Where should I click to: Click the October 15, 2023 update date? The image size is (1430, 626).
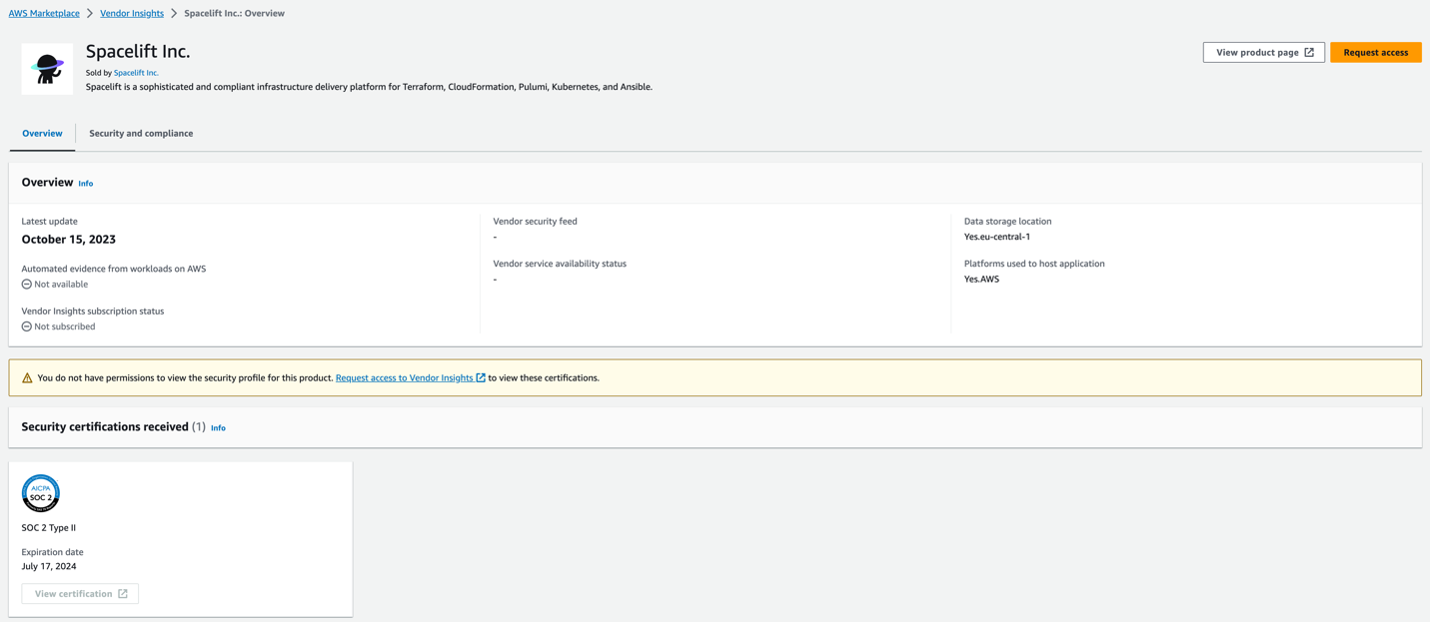pos(69,240)
